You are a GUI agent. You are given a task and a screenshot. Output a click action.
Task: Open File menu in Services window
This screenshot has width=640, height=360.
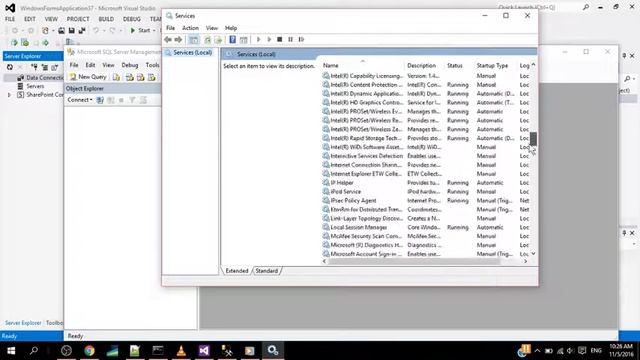(170, 28)
